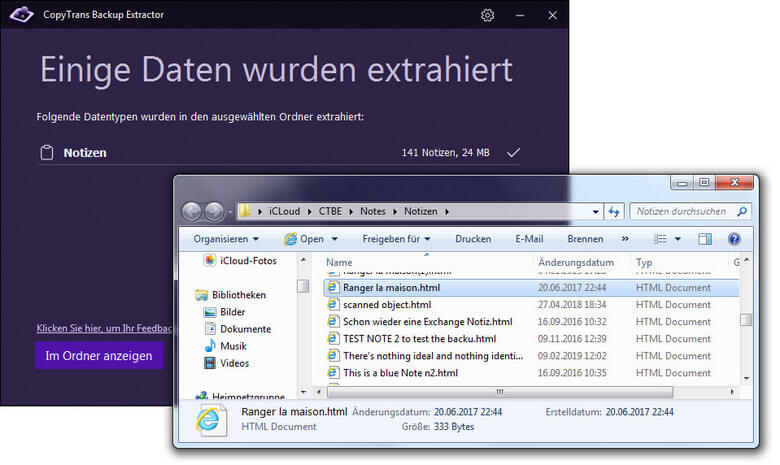The image size is (780, 465).
Task: Click icon of TEST NOTE 2 file
Action: (332, 339)
